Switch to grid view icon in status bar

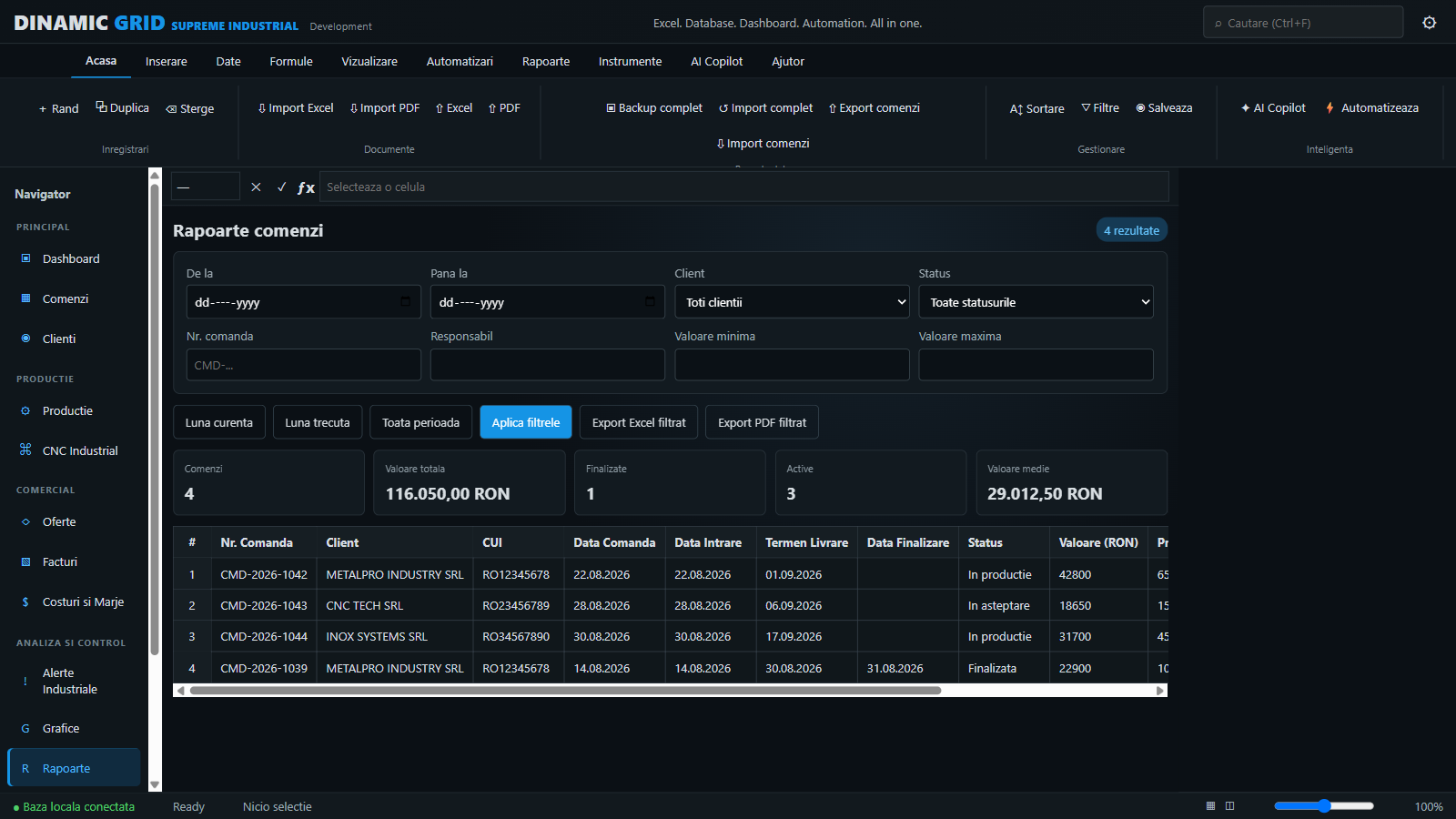click(1210, 806)
